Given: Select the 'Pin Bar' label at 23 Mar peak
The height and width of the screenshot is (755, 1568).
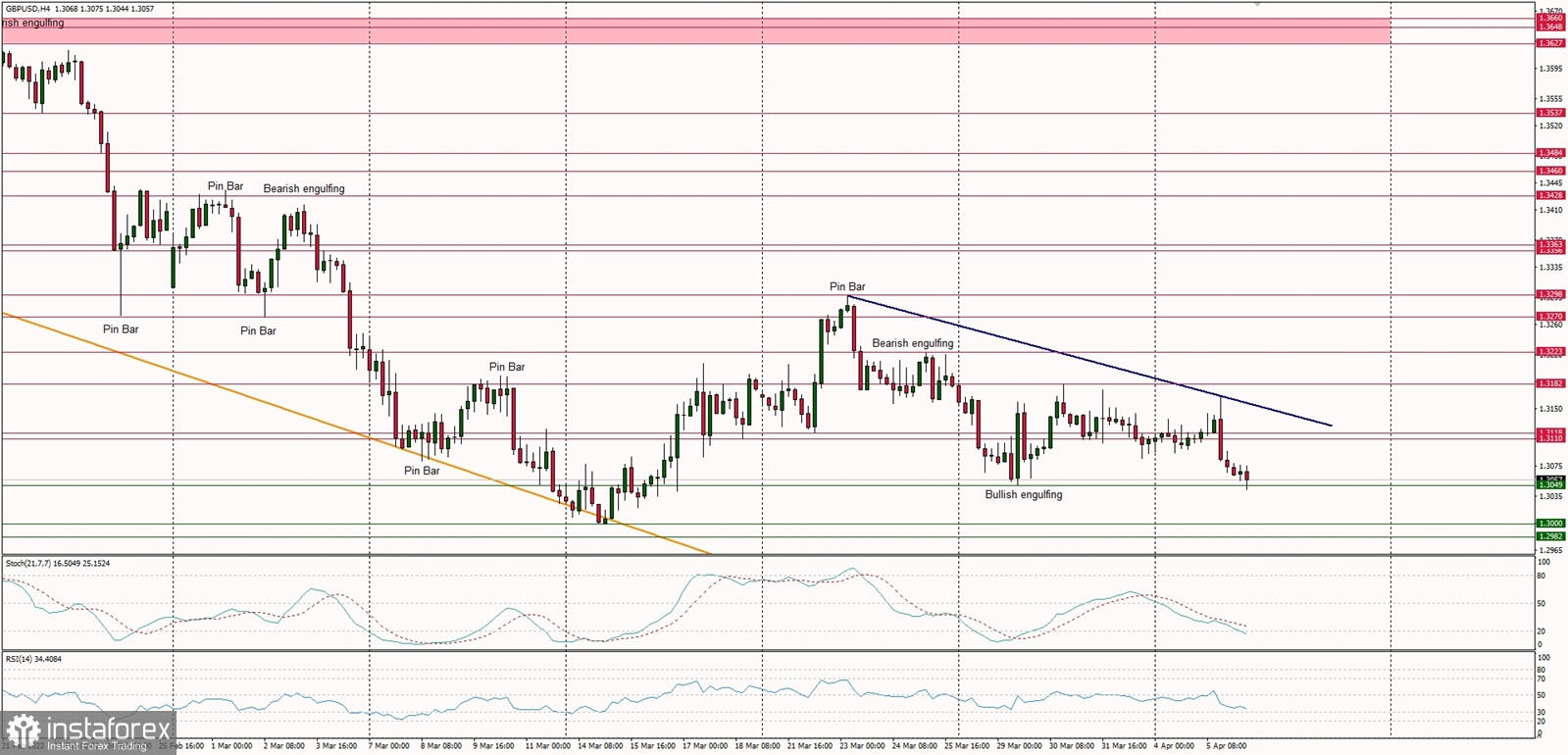Looking at the screenshot, I should (847, 287).
